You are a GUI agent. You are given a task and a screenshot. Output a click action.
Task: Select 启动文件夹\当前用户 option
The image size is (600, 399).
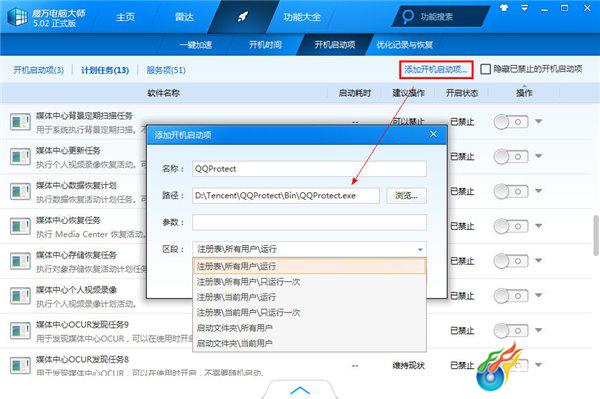tap(309, 343)
